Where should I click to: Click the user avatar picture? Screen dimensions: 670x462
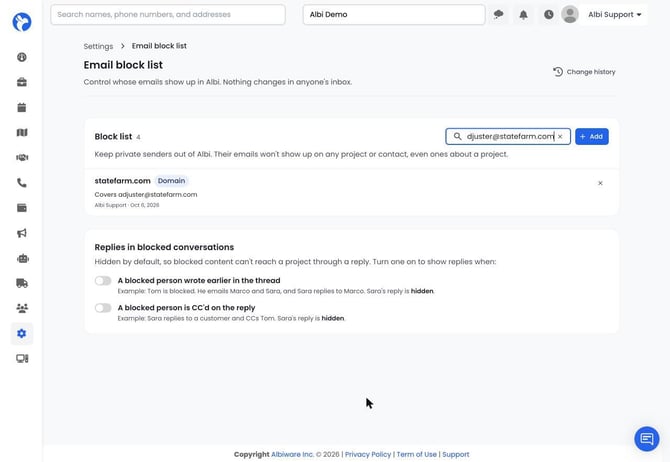click(x=570, y=15)
